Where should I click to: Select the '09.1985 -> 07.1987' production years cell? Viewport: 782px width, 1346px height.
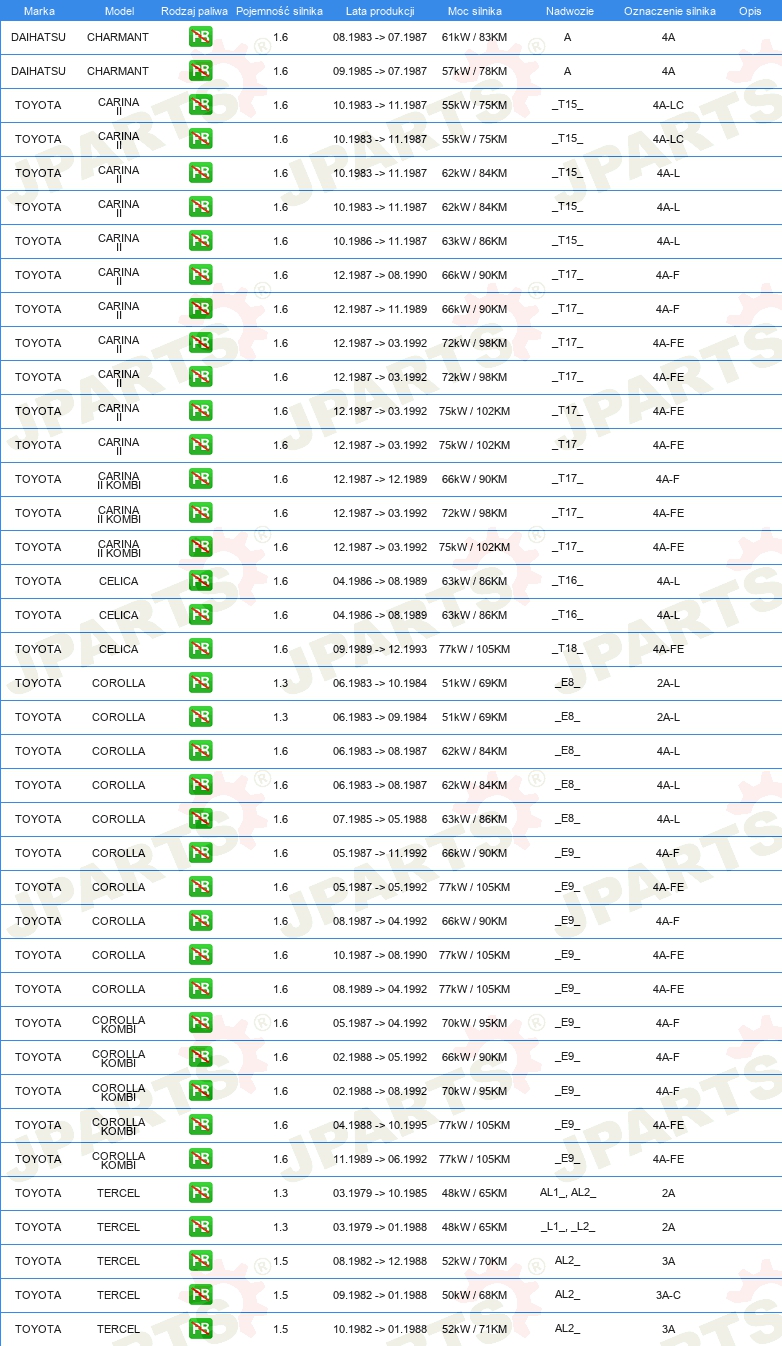coord(380,71)
